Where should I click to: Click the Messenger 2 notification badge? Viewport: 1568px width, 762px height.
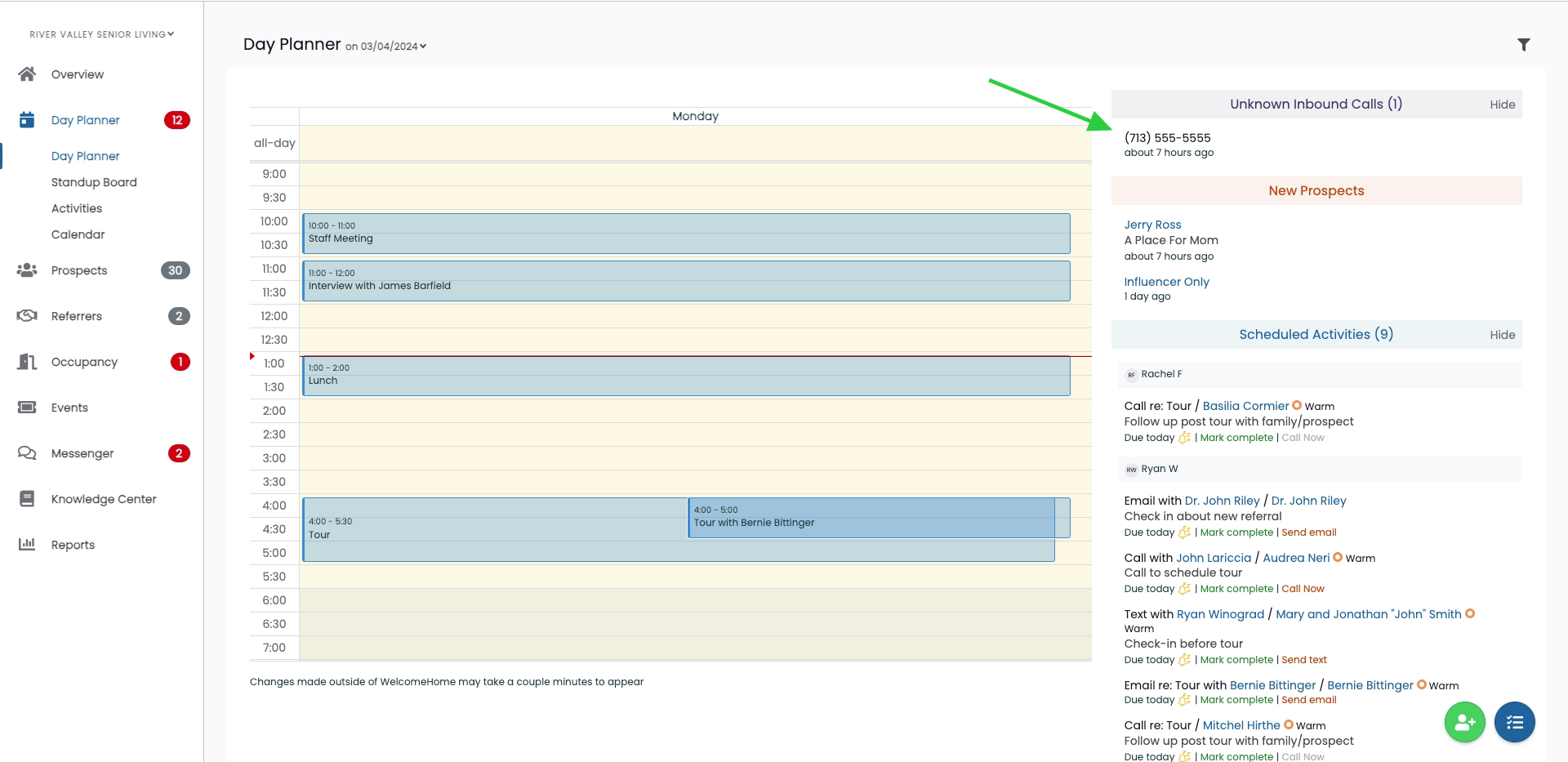click(x=179, y=453)
